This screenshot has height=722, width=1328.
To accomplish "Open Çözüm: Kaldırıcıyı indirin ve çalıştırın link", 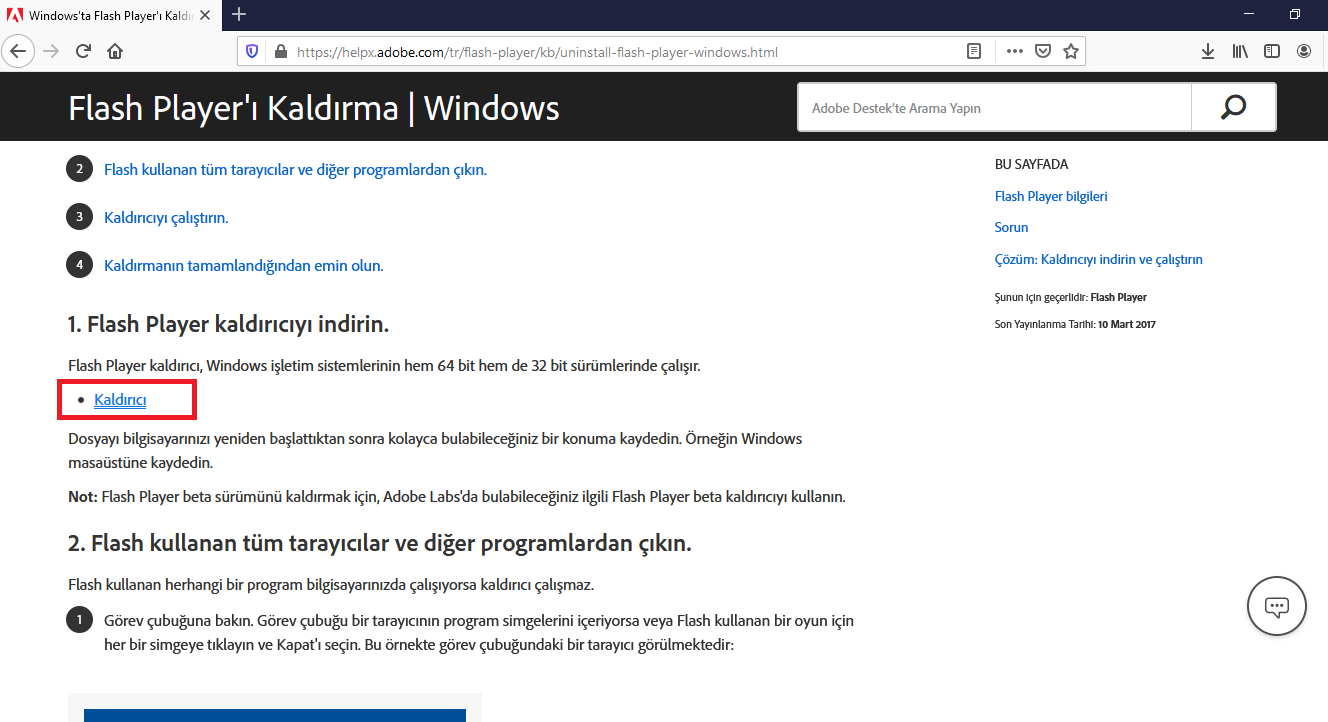I will point(1098,259).
